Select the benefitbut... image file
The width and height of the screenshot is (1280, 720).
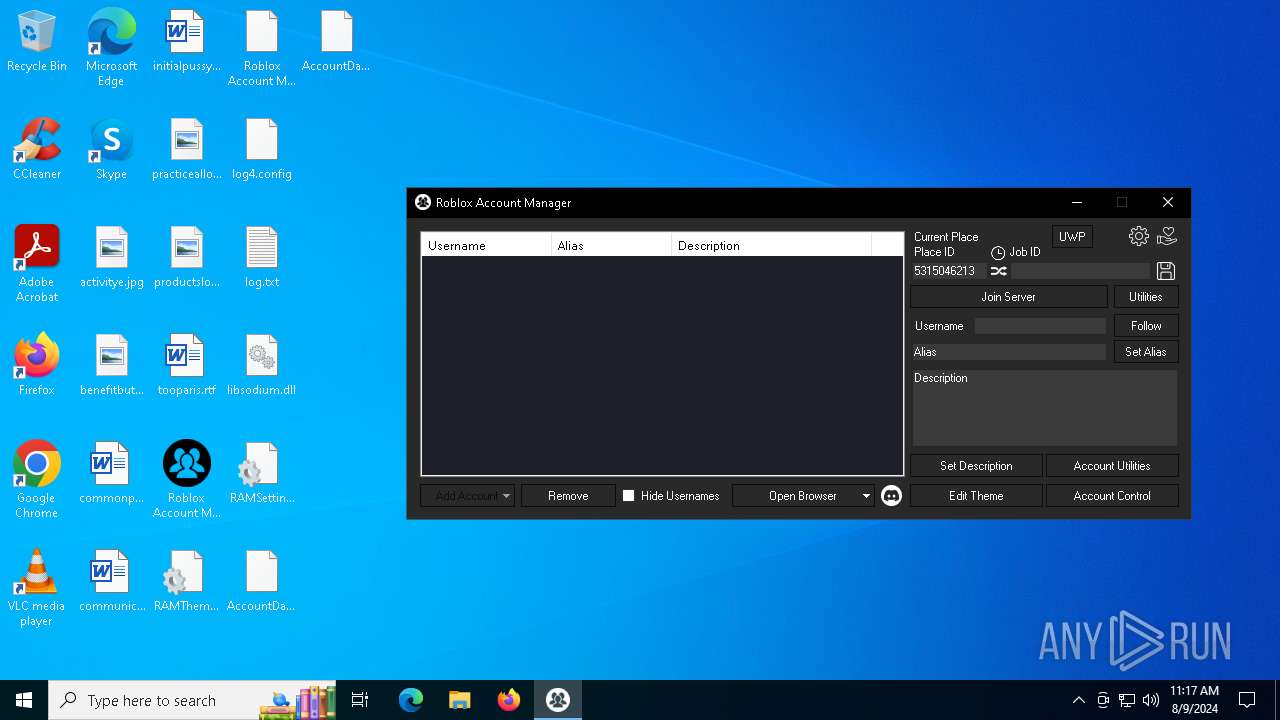tap(111, 365)
